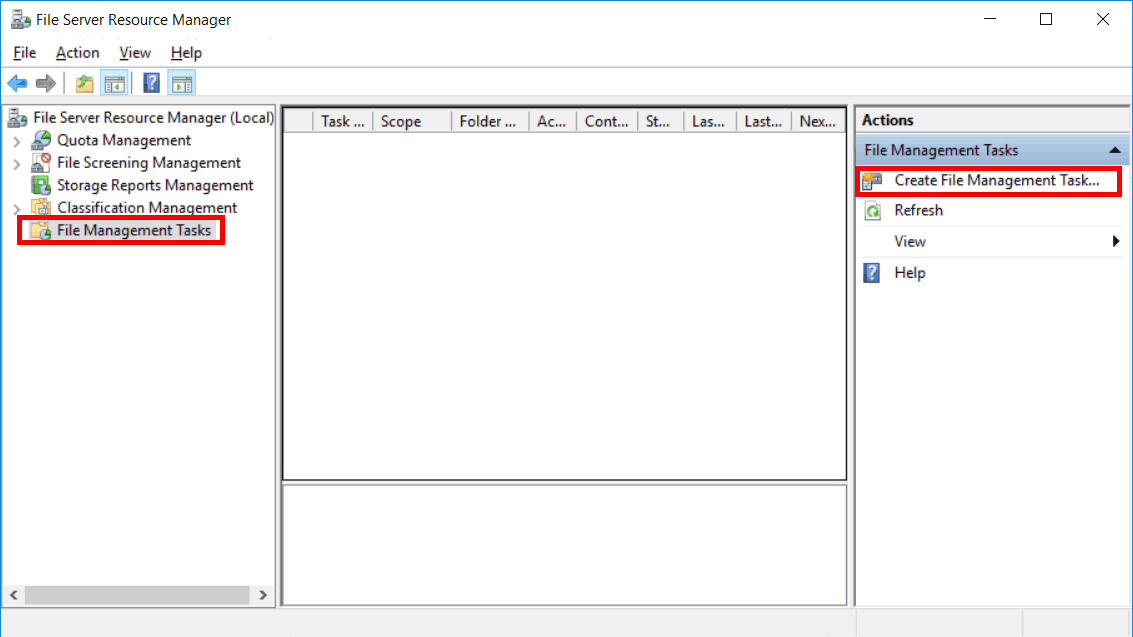Open the File menu

[24, 52]
